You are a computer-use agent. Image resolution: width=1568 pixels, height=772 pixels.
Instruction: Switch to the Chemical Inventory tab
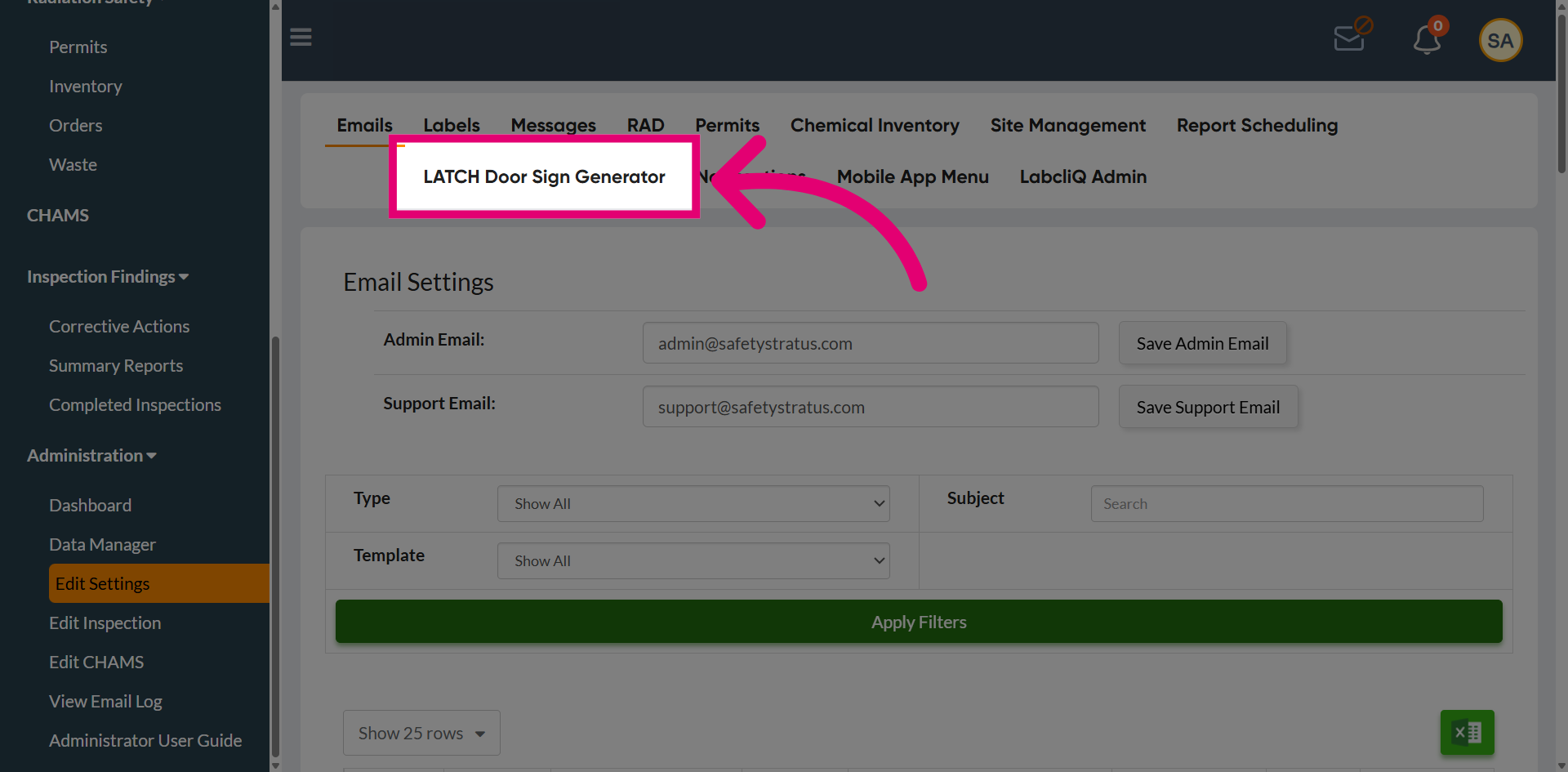tap(875, 125)
